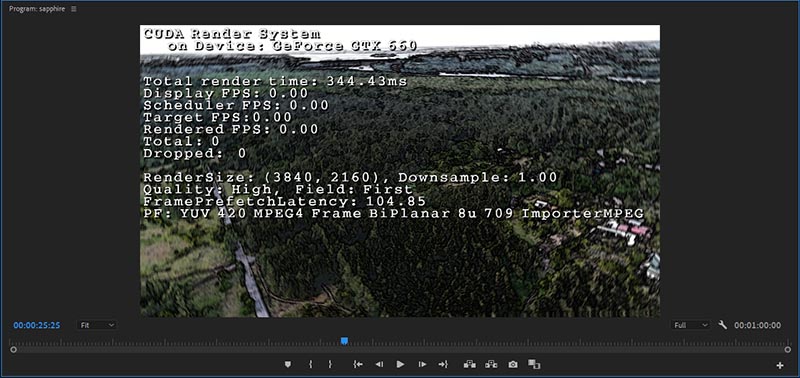Mark In point with the left brace
Viewport: 800px width, 378px height.
point(310,364)
